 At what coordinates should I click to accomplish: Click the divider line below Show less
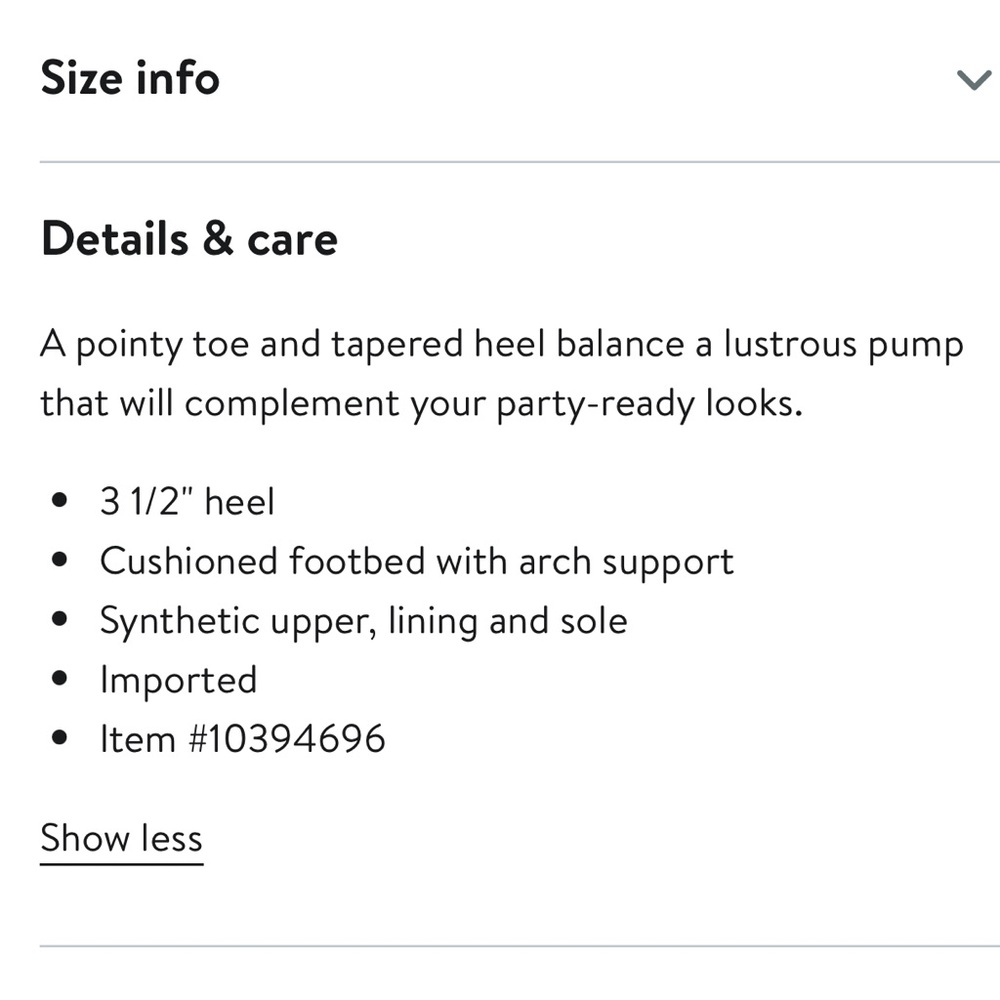520,945
